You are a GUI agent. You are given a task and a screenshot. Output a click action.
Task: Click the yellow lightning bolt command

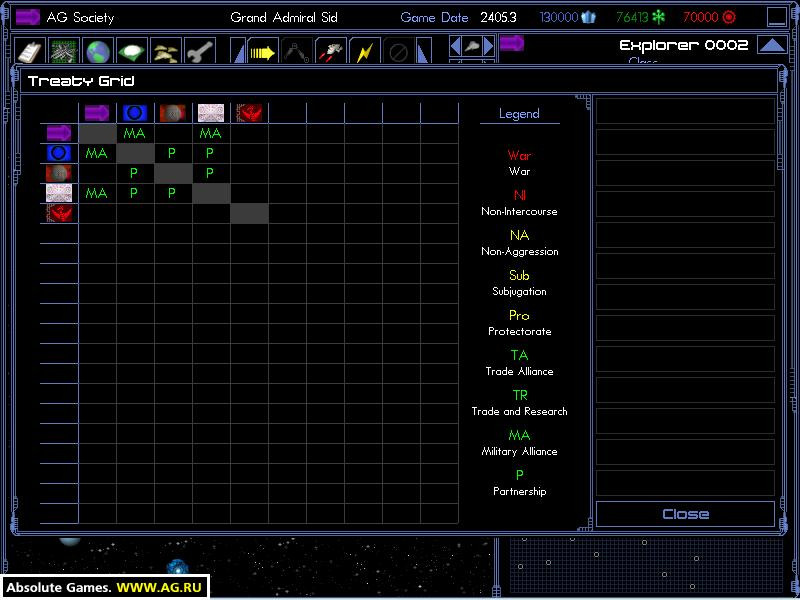(x=365, y=52)
